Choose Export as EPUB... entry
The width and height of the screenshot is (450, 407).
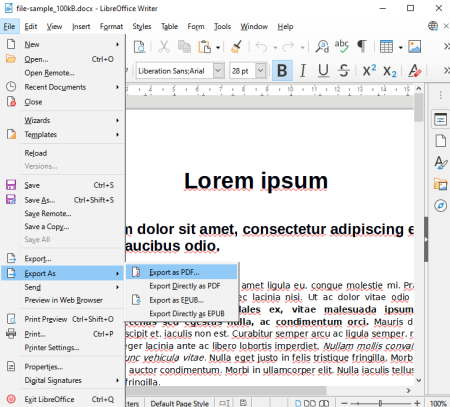pos(182,300)
